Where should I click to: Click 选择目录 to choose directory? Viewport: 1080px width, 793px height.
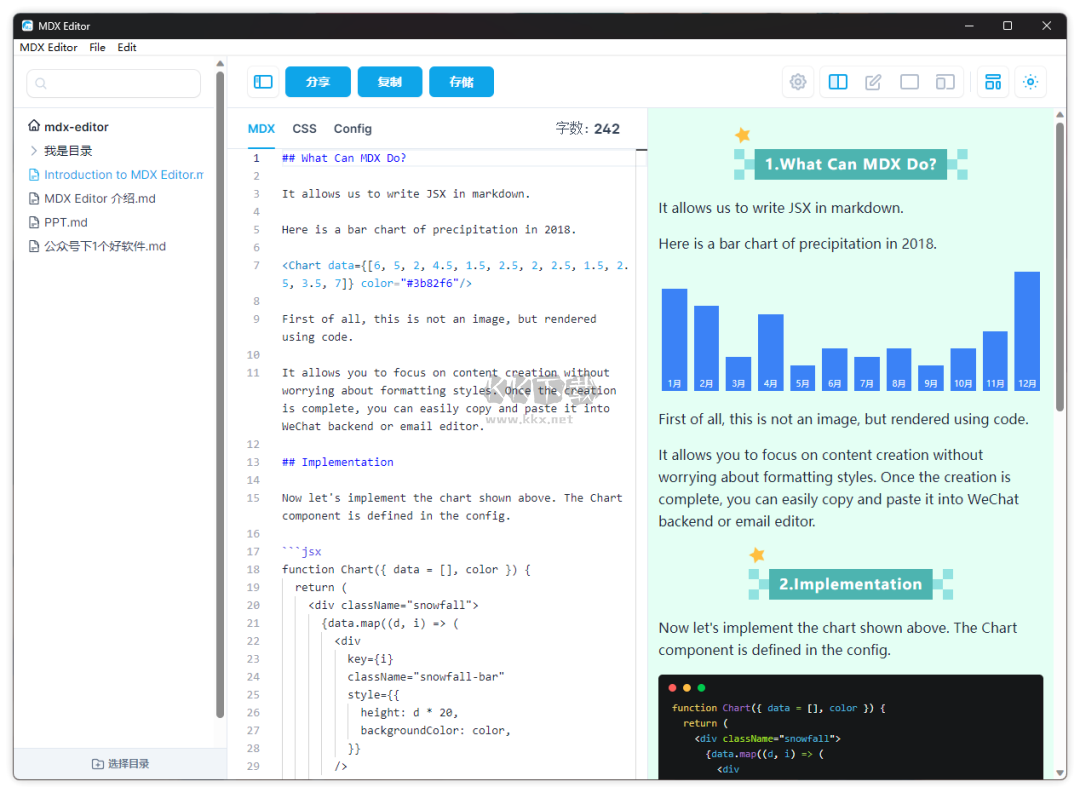(x=121, y=763)
